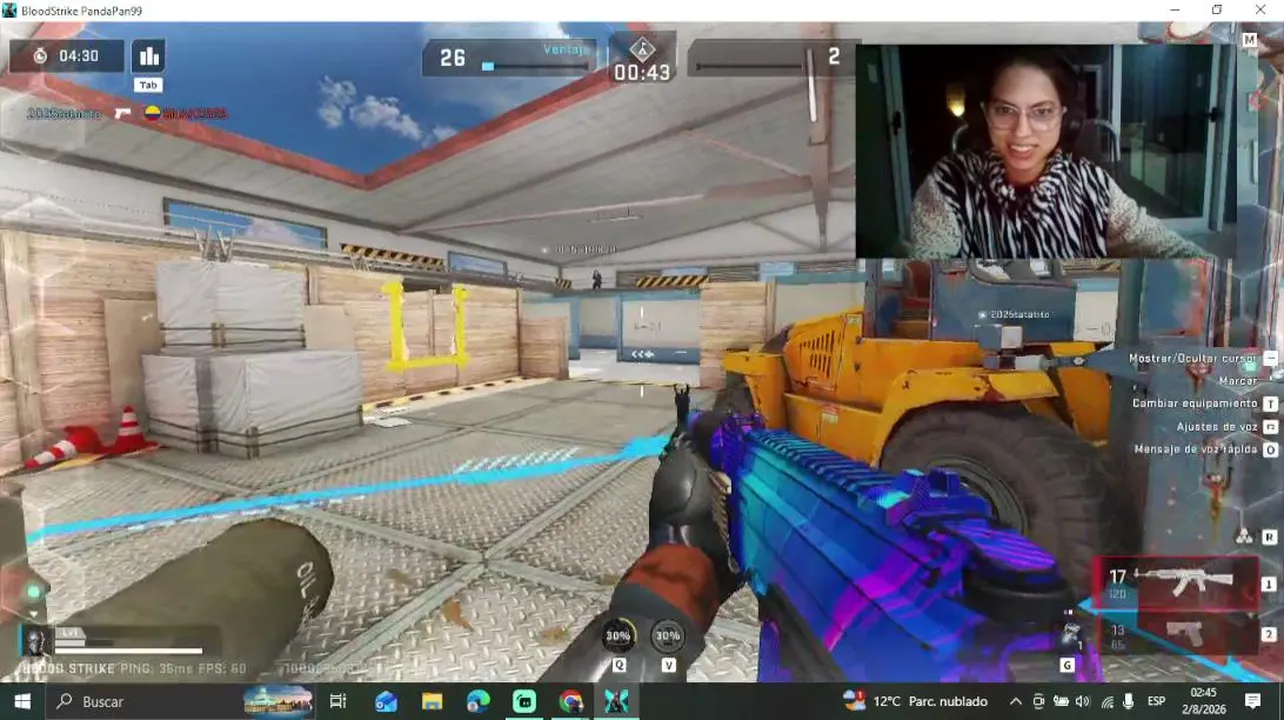1284x720 pixels.
Task: Open Google Chrome from the taskbar
Action: 571,701
